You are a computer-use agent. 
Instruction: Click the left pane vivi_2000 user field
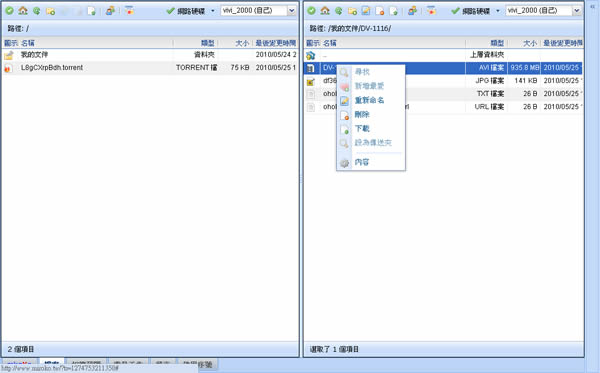(x=254, y=11)
